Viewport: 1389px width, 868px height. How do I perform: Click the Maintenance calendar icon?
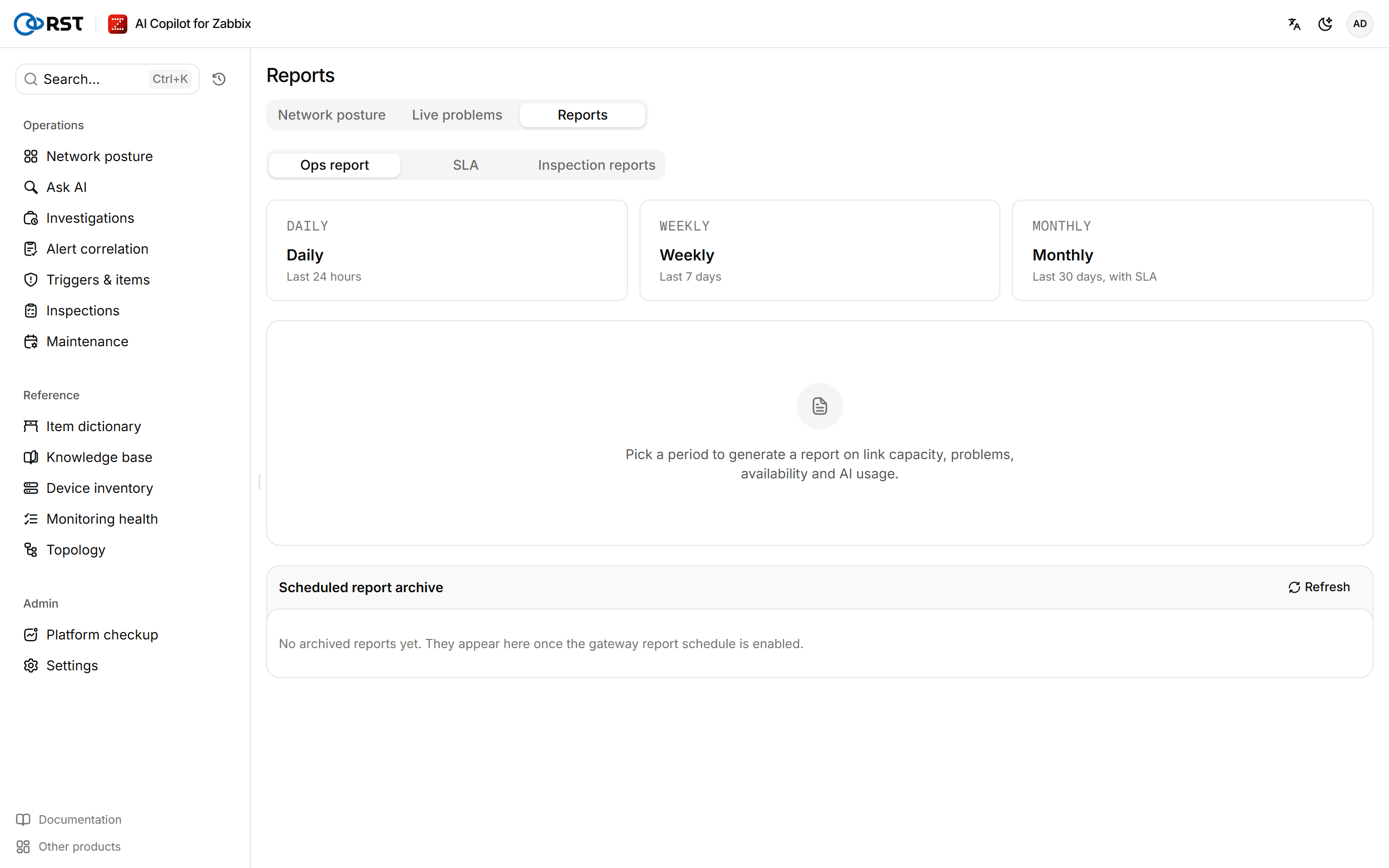click(31, 341)
